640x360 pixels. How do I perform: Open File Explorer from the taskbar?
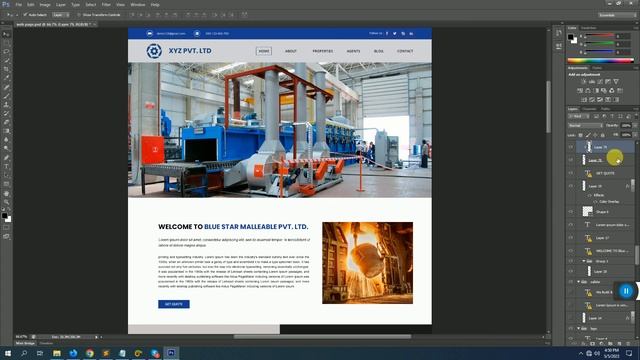57,353
